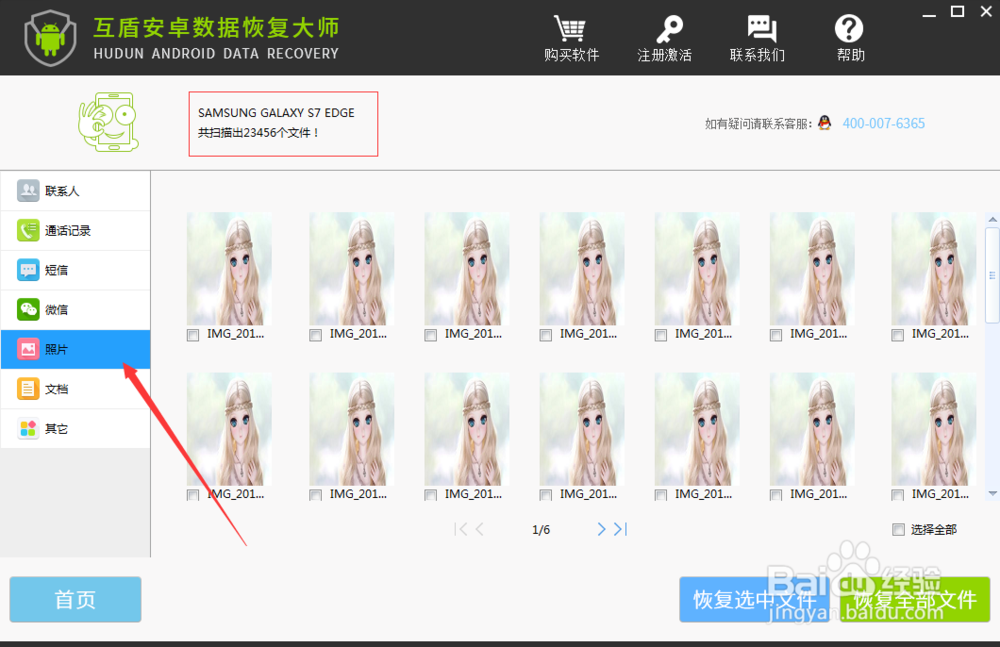Click the 恢复选中文件 button
1000x647 pixels.
[754, 599]
